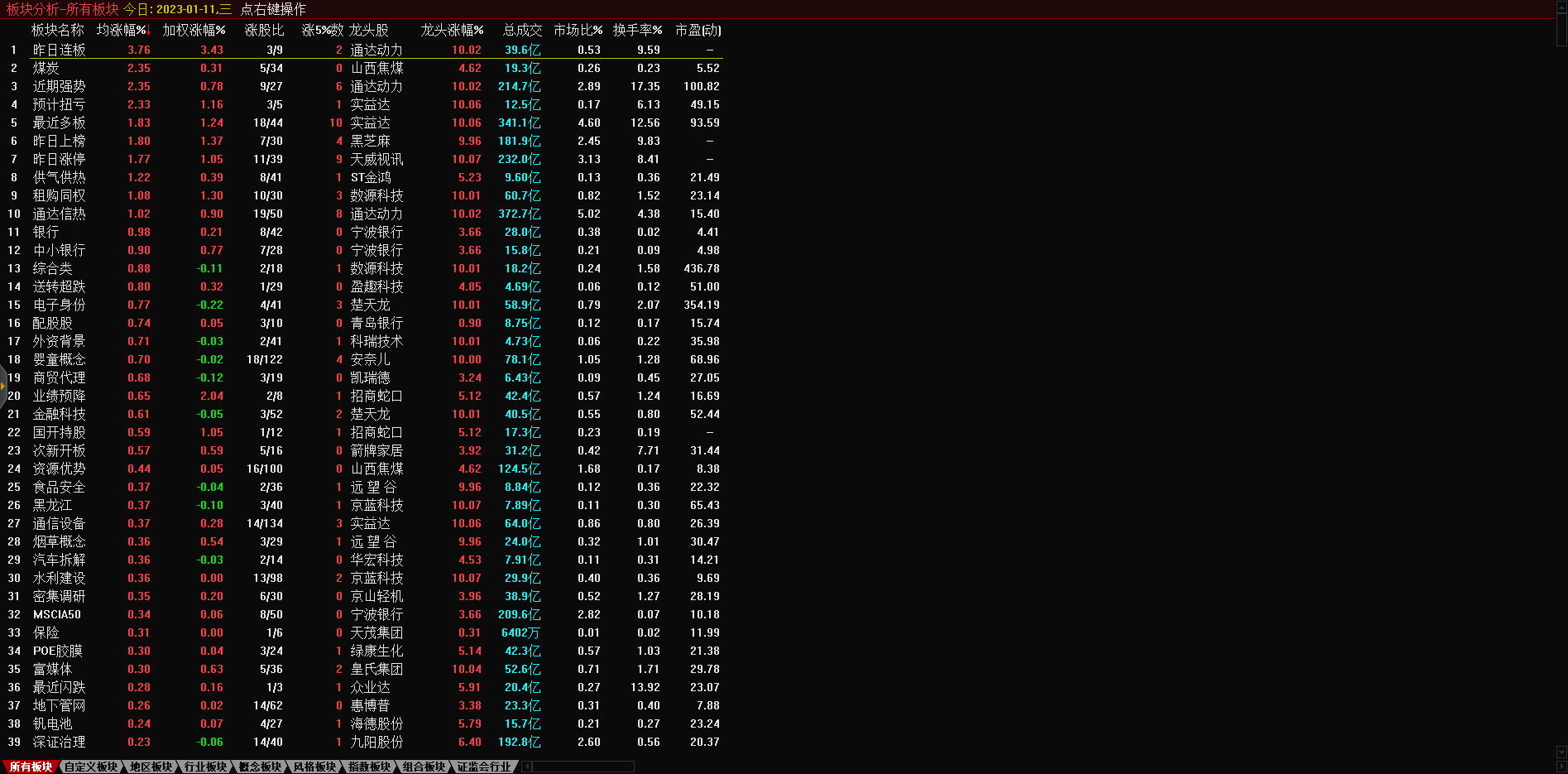The image size is (1568, 774).
Task: Switch to the 行业板块 tab
Action: 205,767
